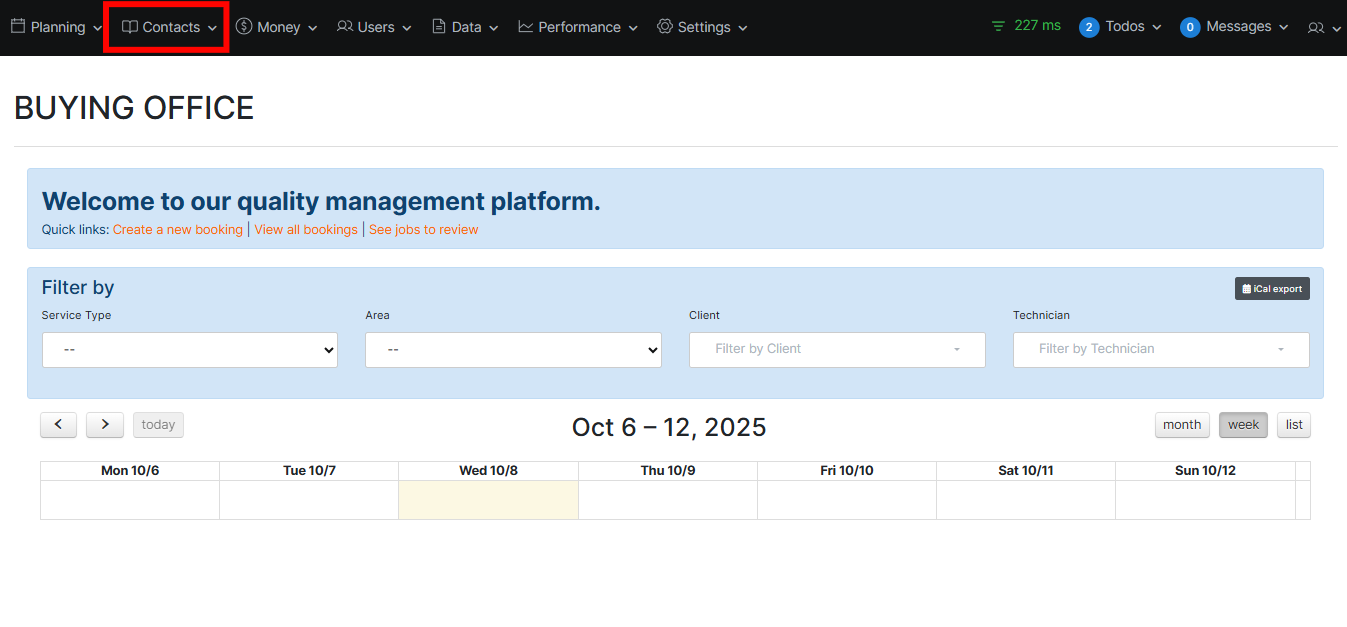This screenshot has width=1347, height=627.
Task: Open the Planning menu
Action: (57, 27)
